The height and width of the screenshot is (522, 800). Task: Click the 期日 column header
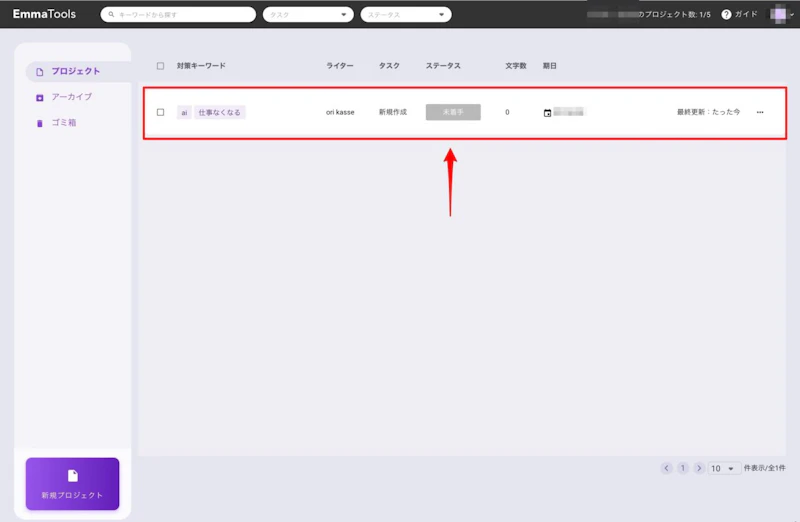549,66
